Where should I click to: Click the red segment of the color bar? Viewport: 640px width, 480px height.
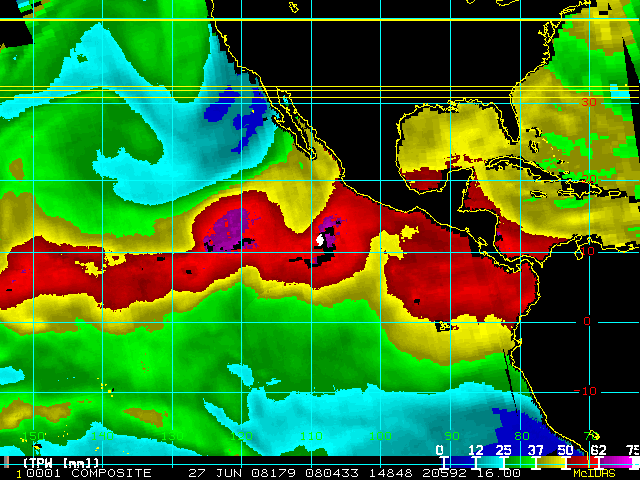click(582, 462)
